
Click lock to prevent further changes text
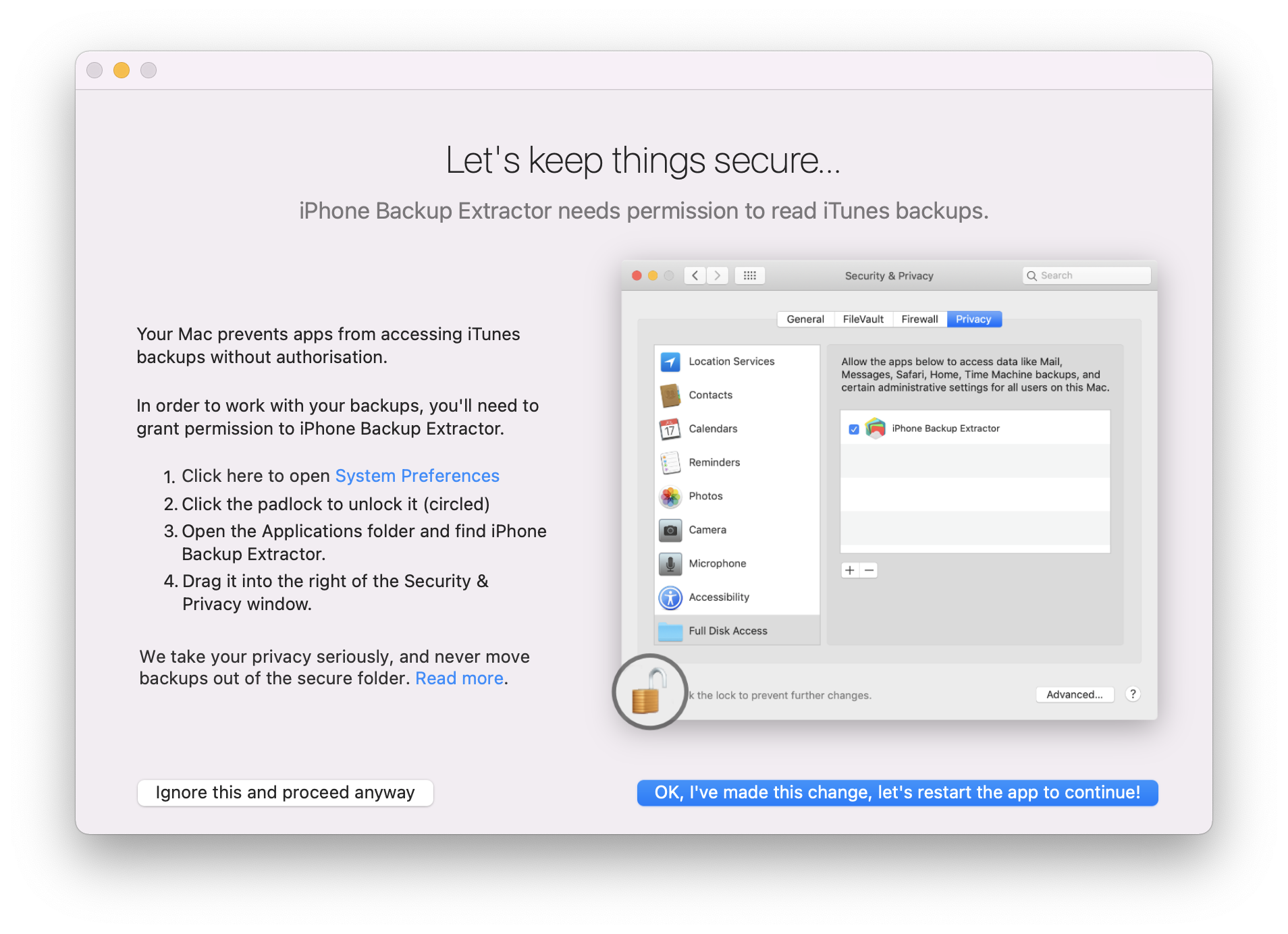coord(780,696)
